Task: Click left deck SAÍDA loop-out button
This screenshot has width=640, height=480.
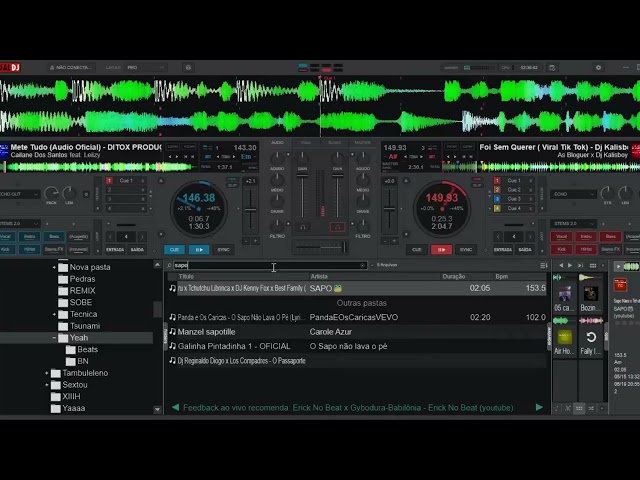Action: 137,249
